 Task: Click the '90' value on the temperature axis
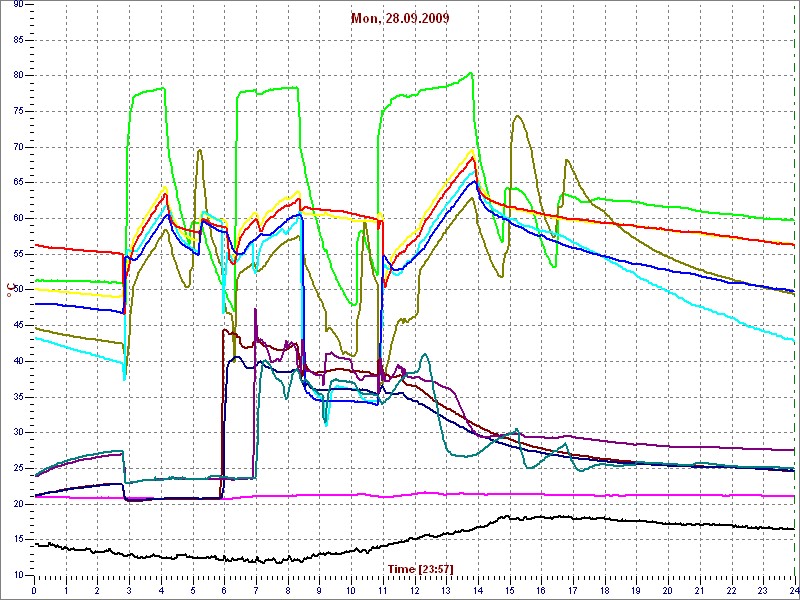[x=17, y=5]
